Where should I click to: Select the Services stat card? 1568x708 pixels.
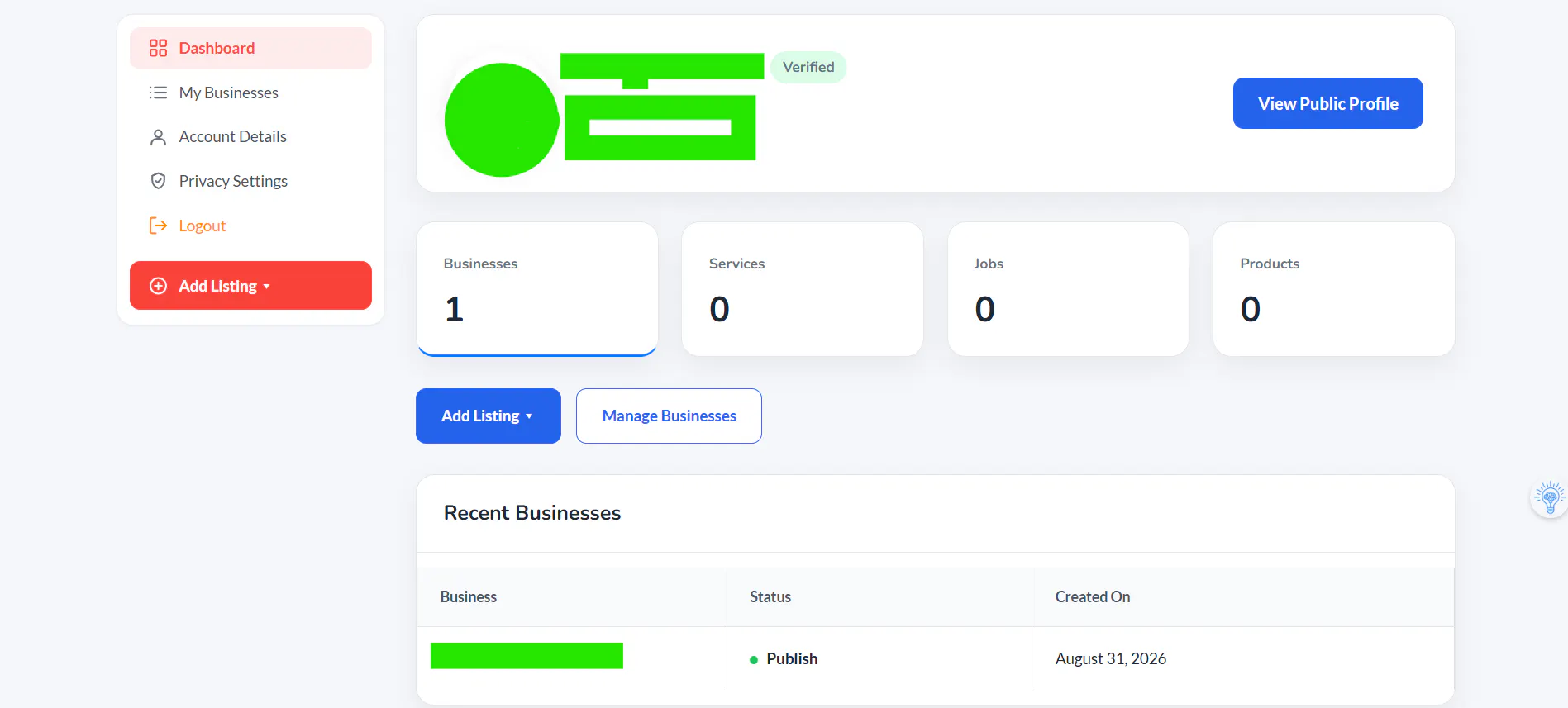pos(803,289)
